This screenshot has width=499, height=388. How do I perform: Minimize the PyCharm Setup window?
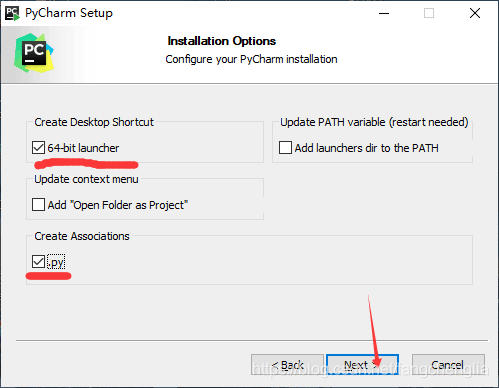click(x=384, y=13)
